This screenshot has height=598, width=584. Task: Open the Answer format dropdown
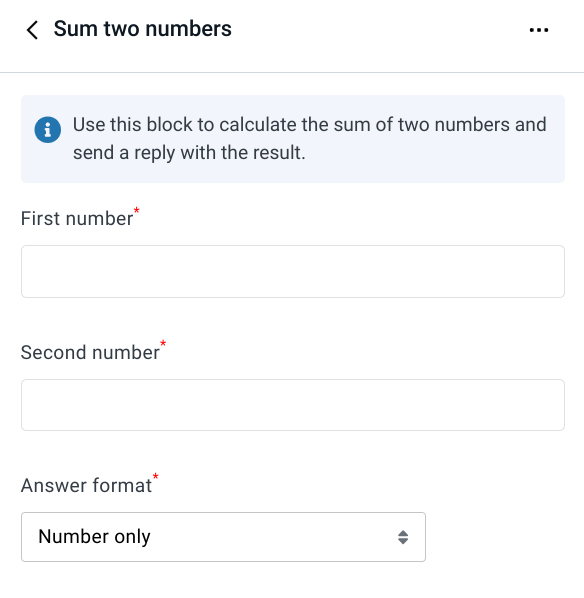pyautogui.click(x=223, y=537)
